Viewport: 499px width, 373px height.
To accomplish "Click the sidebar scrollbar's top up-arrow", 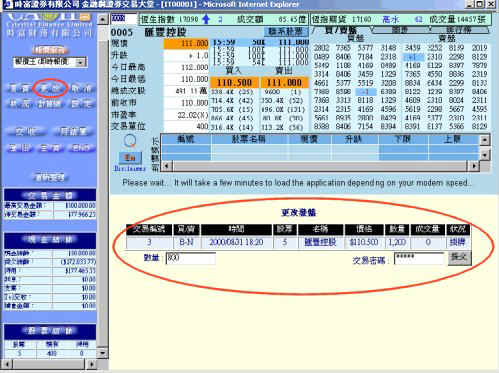I will pos(103,20).
